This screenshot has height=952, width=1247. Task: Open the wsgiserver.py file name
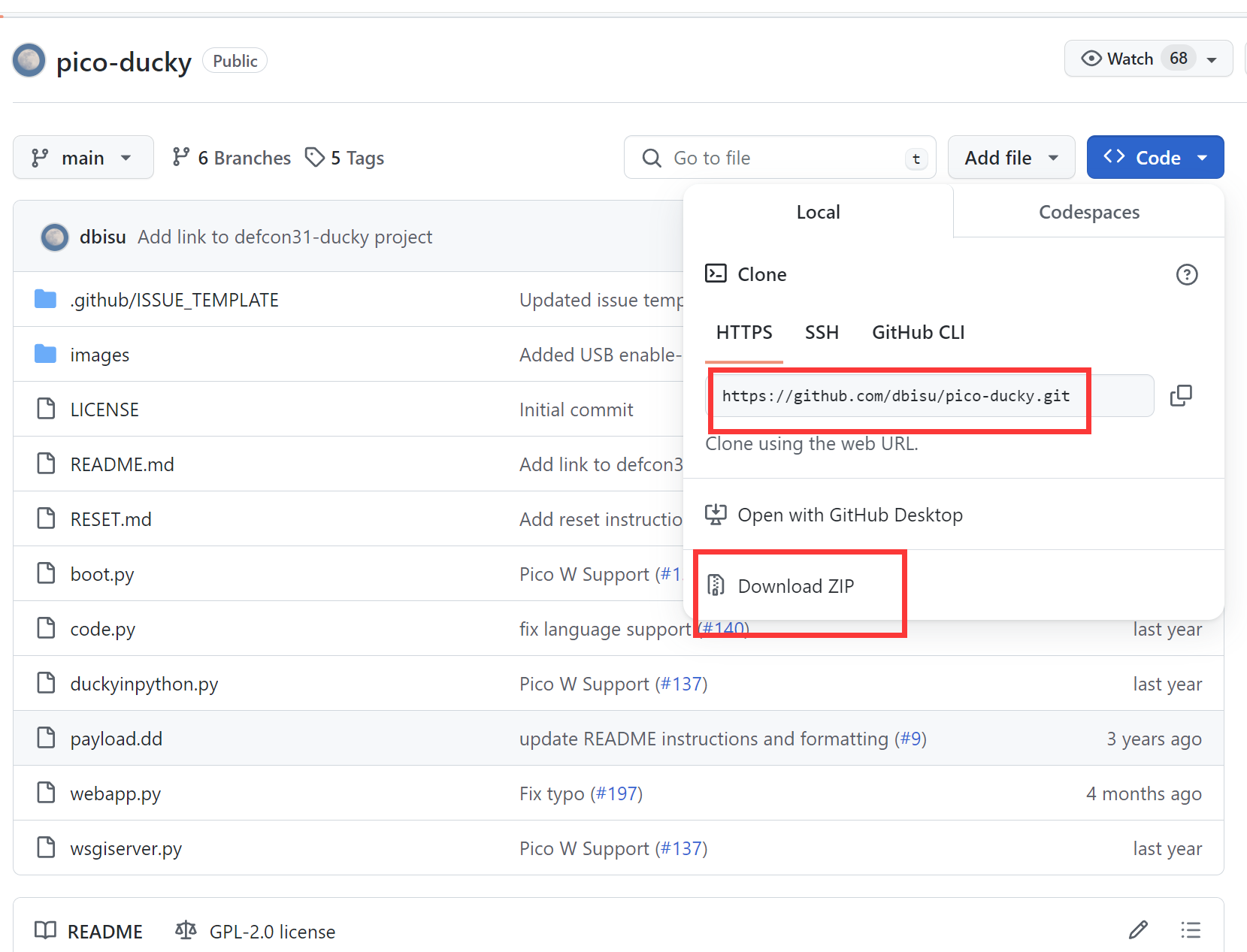coord(126,848)
